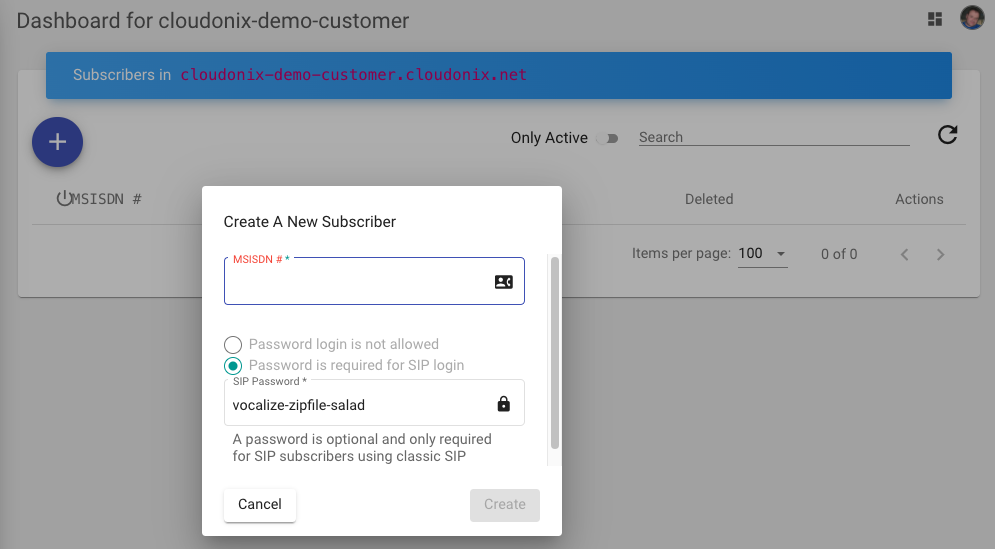
Task: Click the power icon in table header
Action: tap(65, 199)
